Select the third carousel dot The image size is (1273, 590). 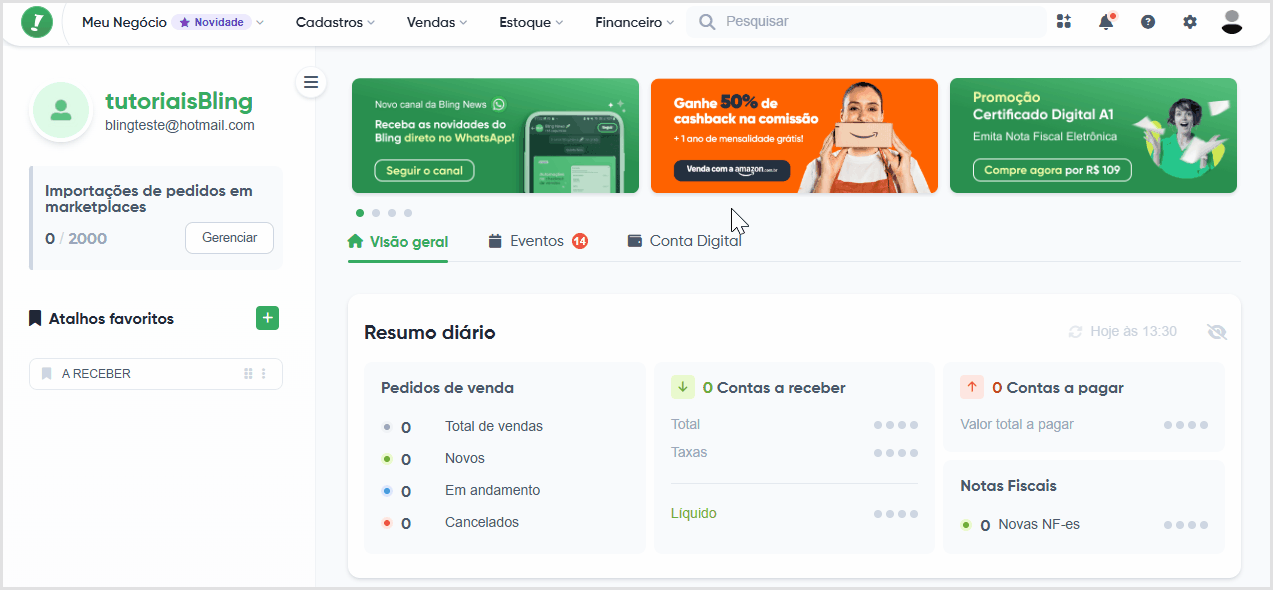392,213
